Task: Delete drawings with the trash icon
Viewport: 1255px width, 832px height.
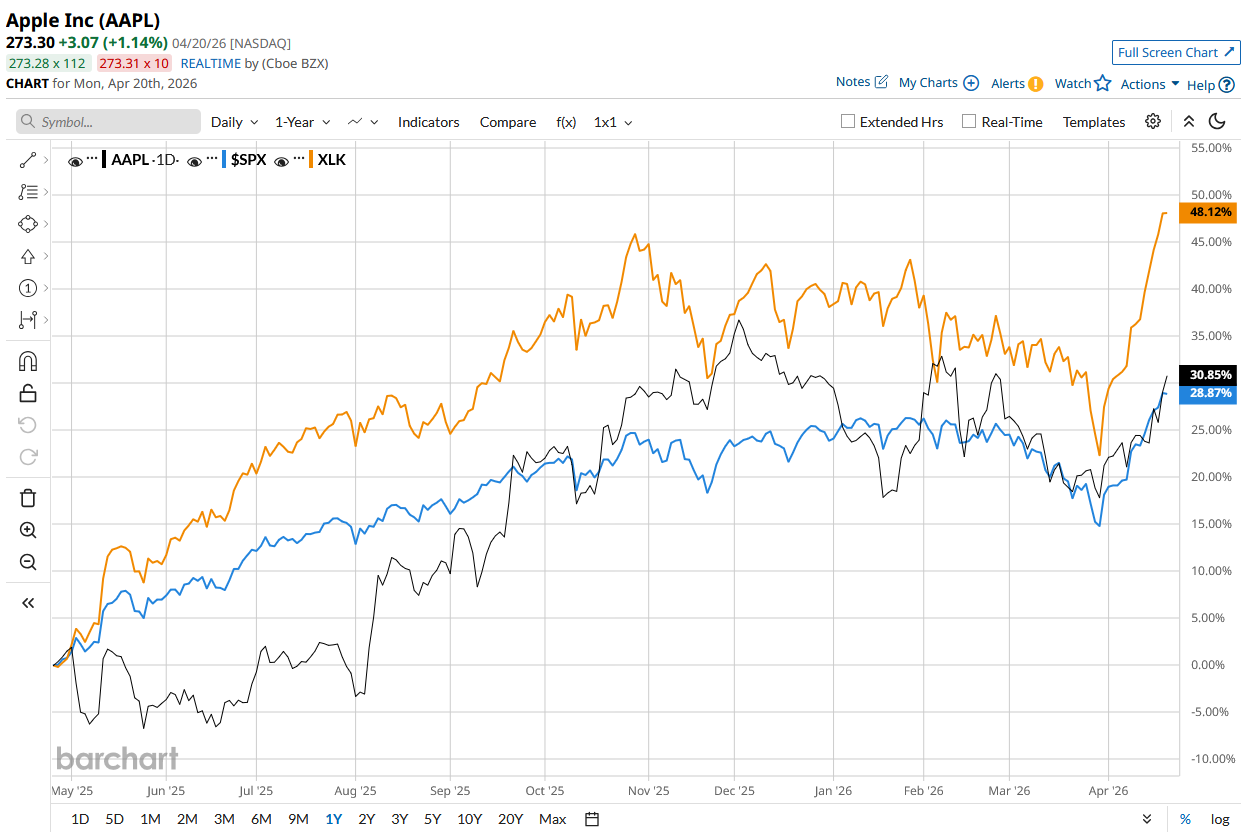Action: 28,497
